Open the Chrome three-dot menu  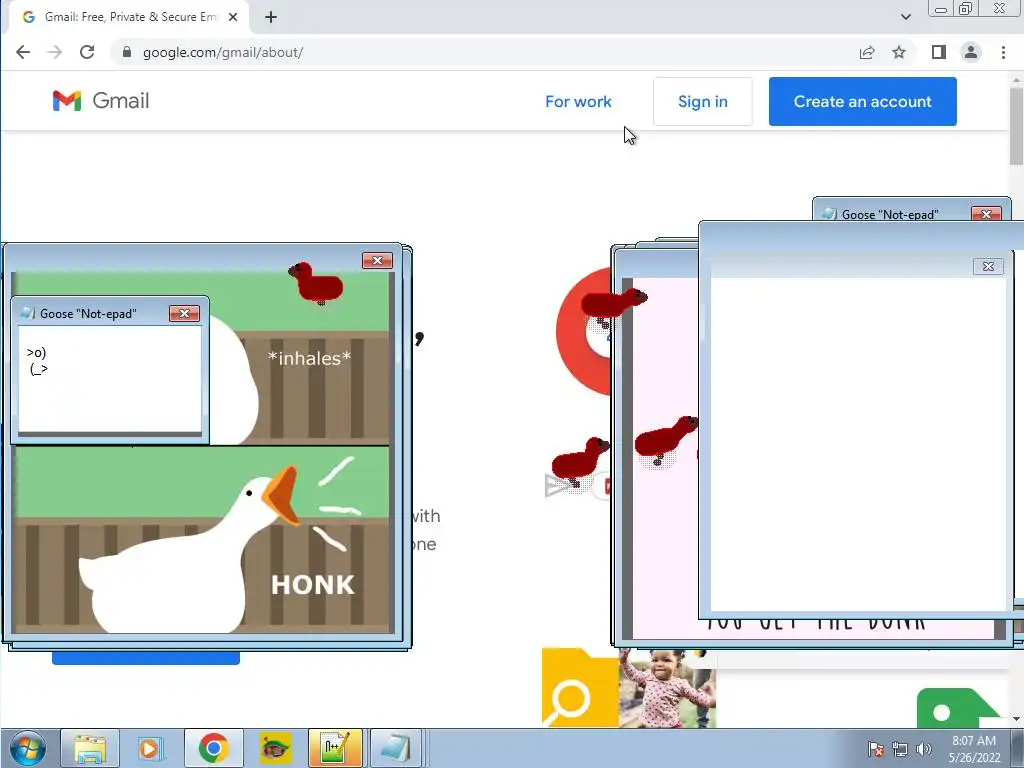pos(1003,52)
